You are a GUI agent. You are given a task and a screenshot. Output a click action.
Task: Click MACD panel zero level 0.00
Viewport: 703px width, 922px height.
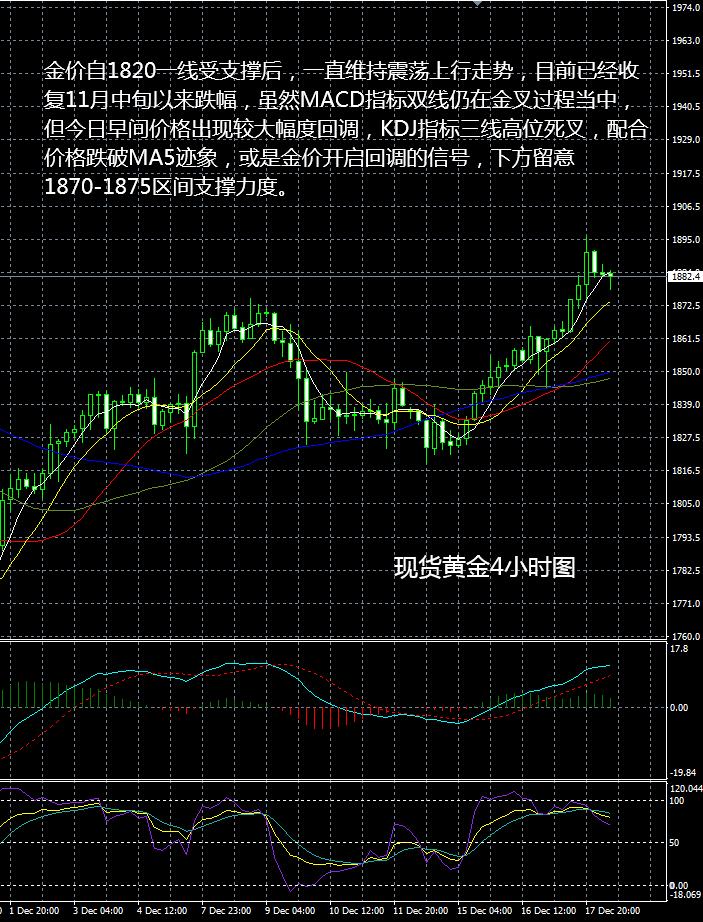(x=679, y=707)
